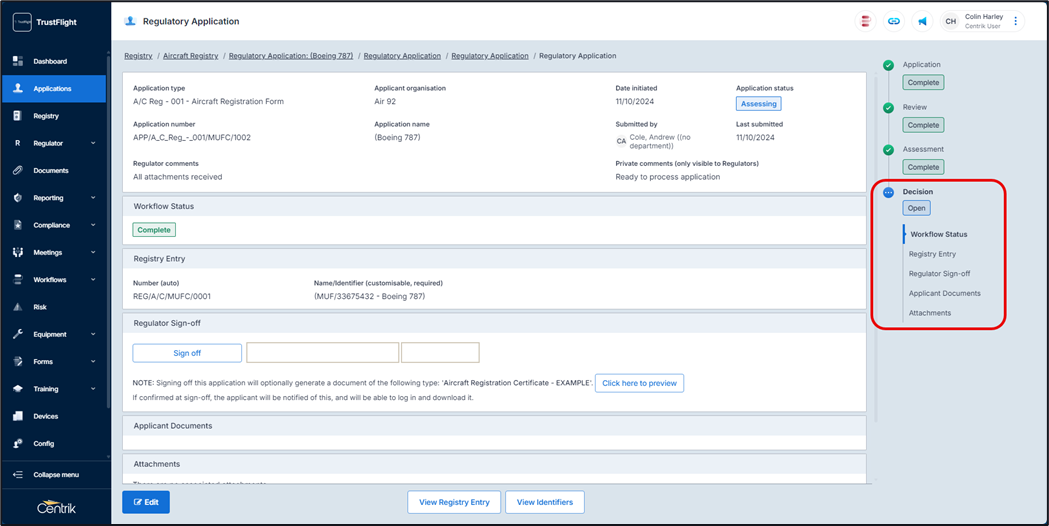Jump to Regulator Sign-off section in step list

click(939, 274)
